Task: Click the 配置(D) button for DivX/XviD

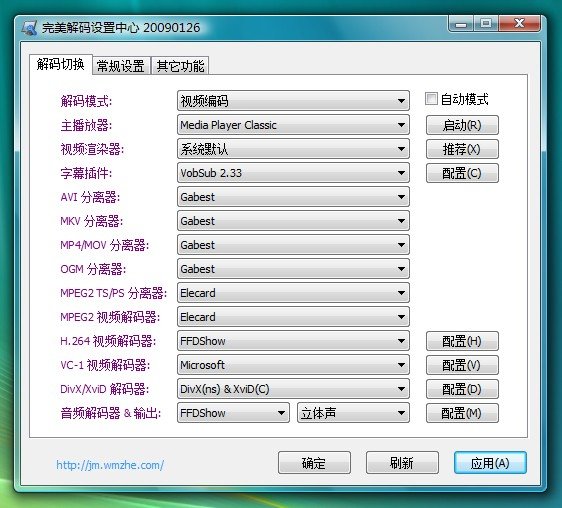Action: [x=462, y=389]
